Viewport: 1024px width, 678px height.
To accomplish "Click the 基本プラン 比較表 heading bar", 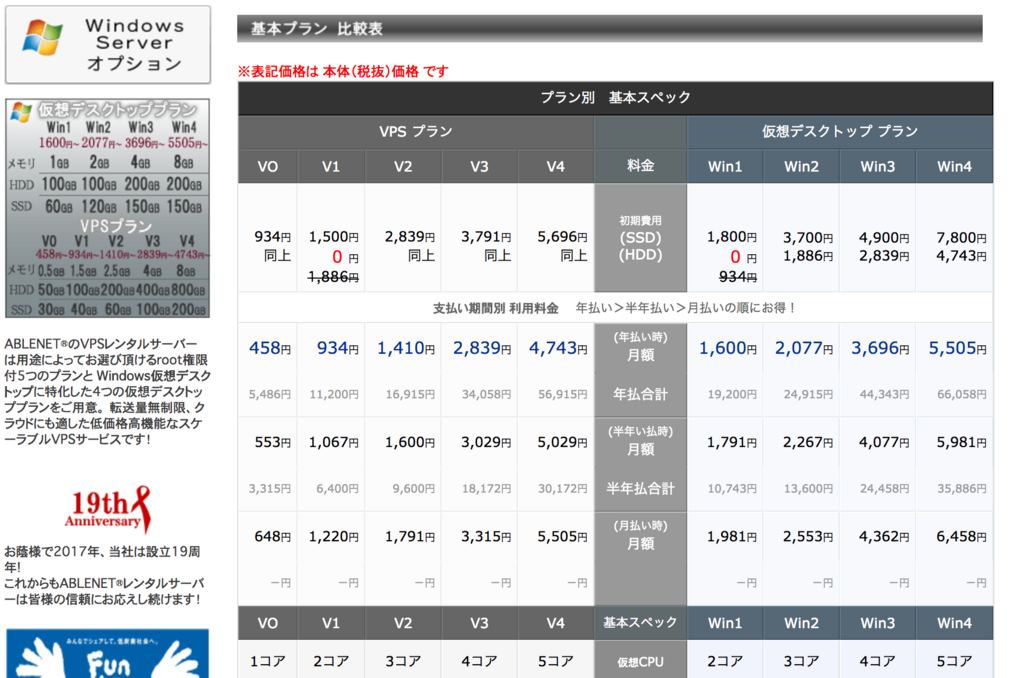I will click(x=609, y=29).
